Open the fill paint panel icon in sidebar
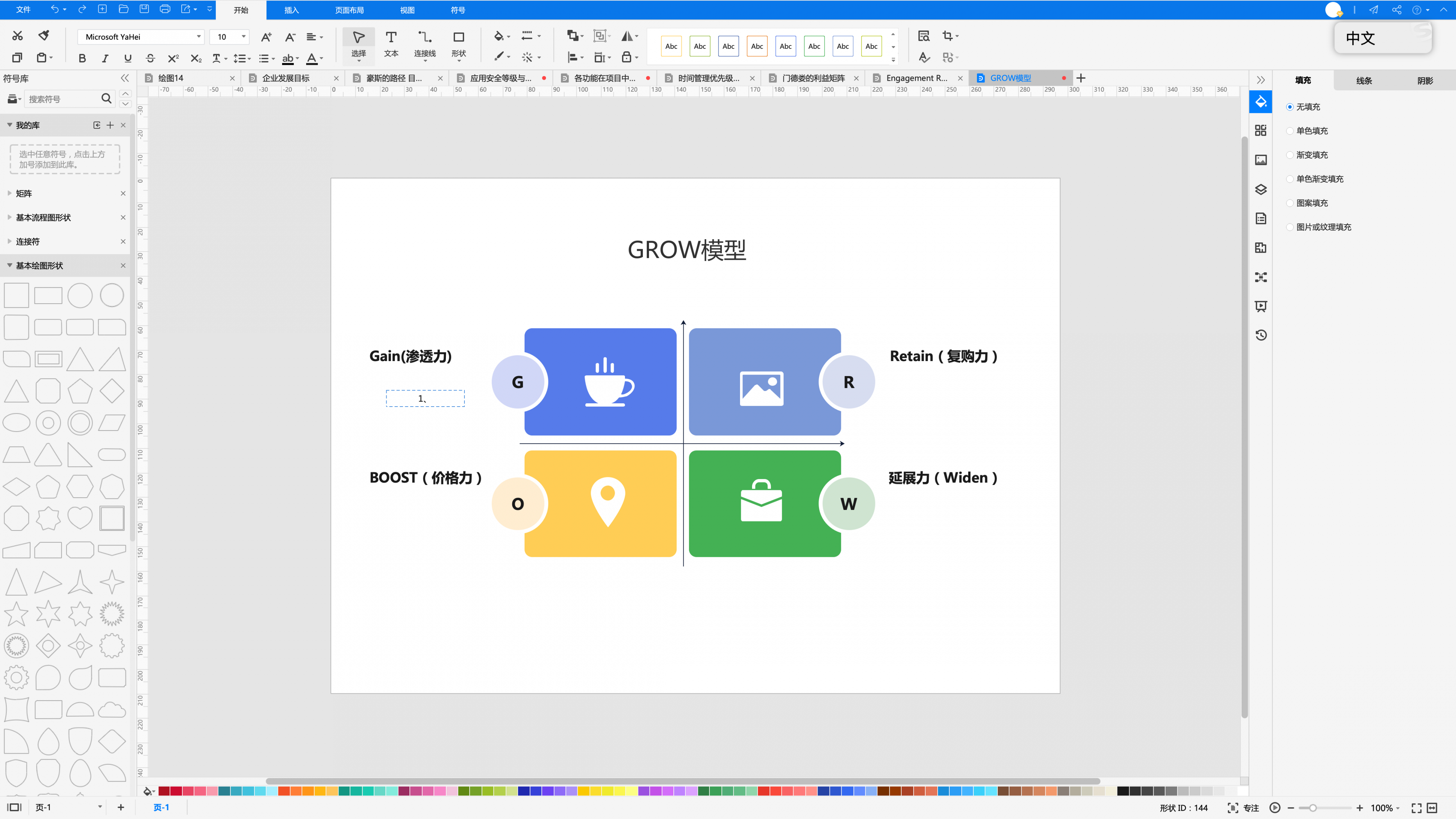The image size is (1456, 819). (x=1261, y=102)
